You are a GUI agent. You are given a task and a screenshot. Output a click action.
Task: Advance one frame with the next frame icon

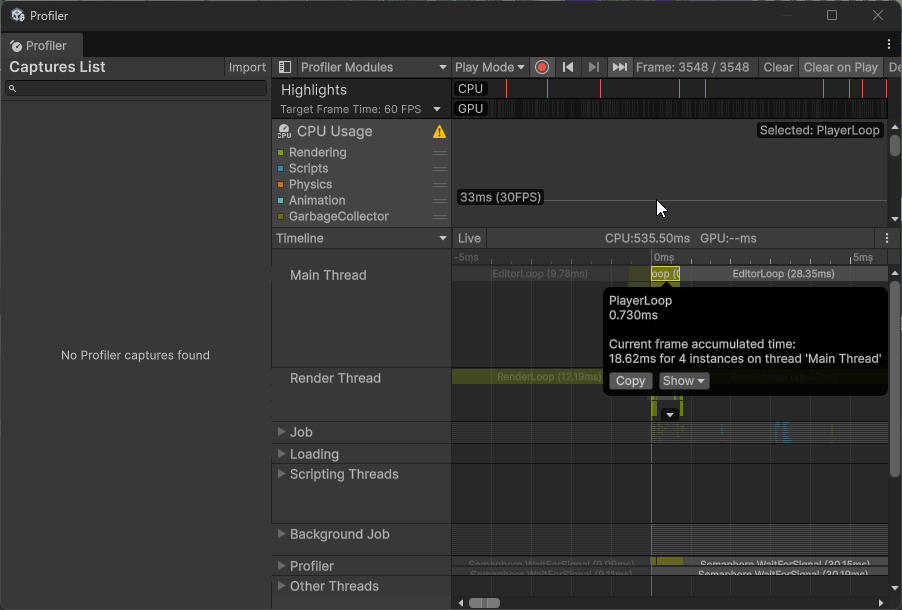(593, 67)
